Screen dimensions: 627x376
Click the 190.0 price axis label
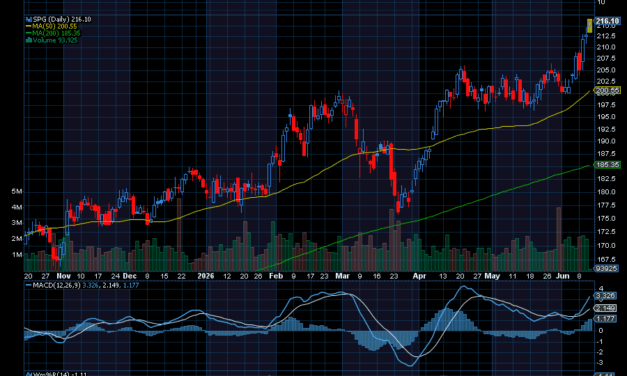point(606,141)
